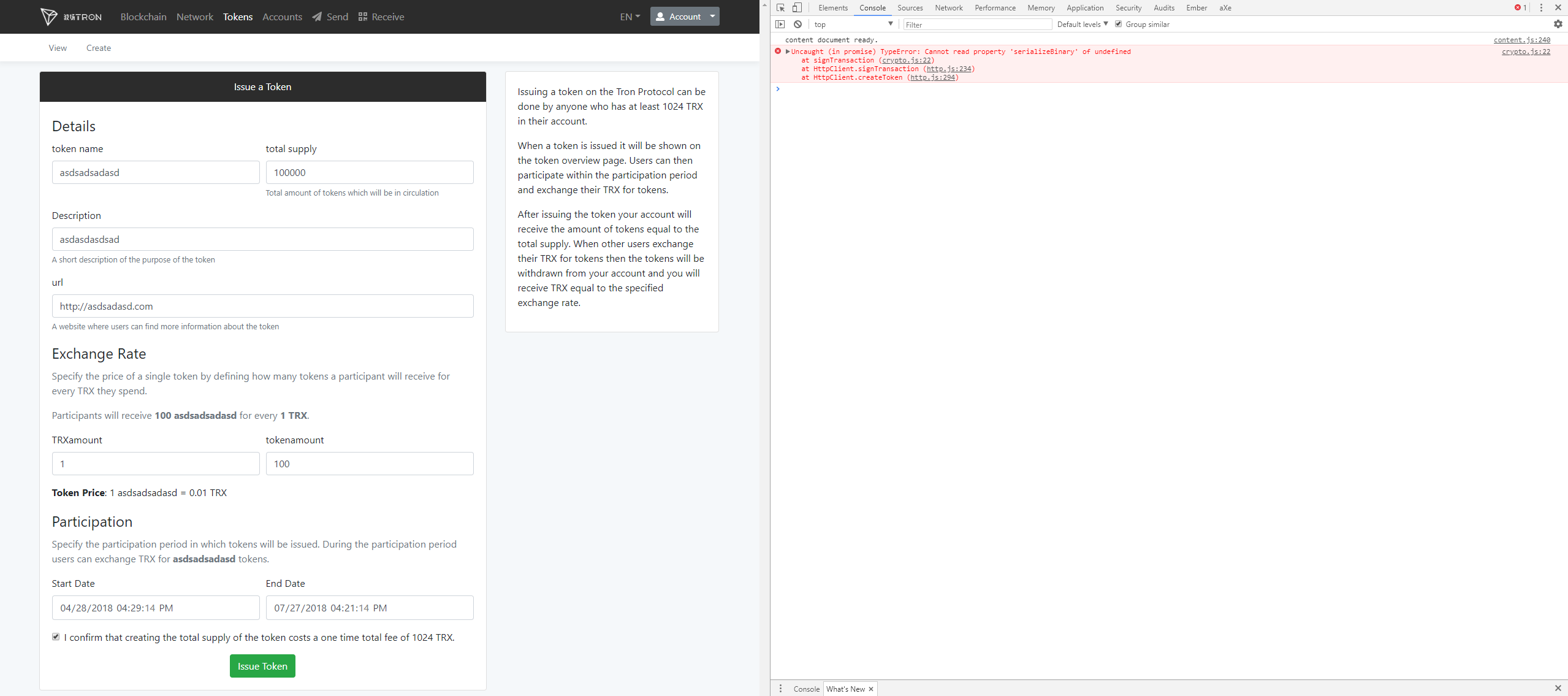Uncheck the 1024 TRX fee confirmation checkbox
The width and height of the screenshot is (1568, 696).
click(x=55, y=637)
